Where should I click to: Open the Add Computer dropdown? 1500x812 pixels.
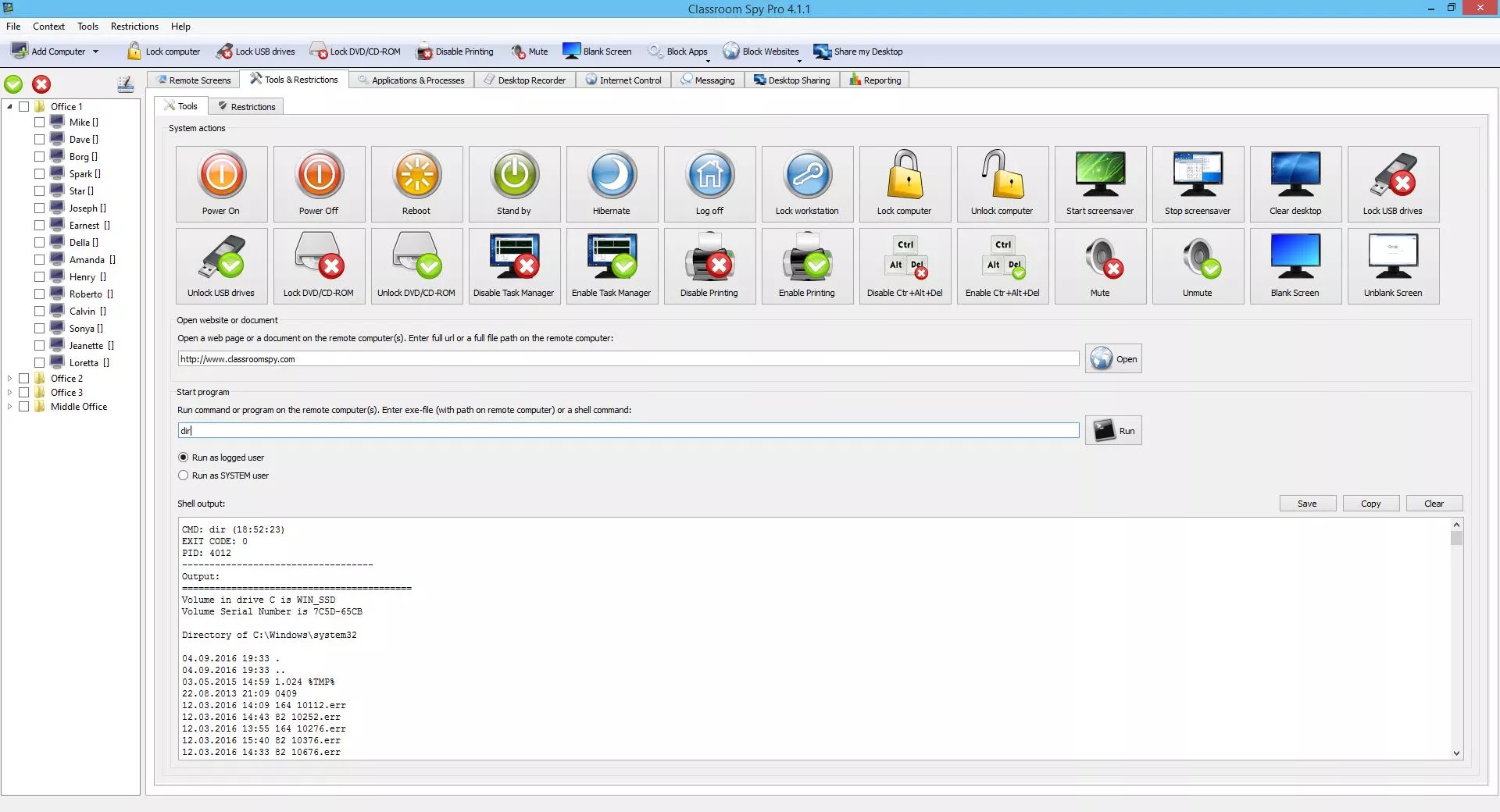click(97, 51)
